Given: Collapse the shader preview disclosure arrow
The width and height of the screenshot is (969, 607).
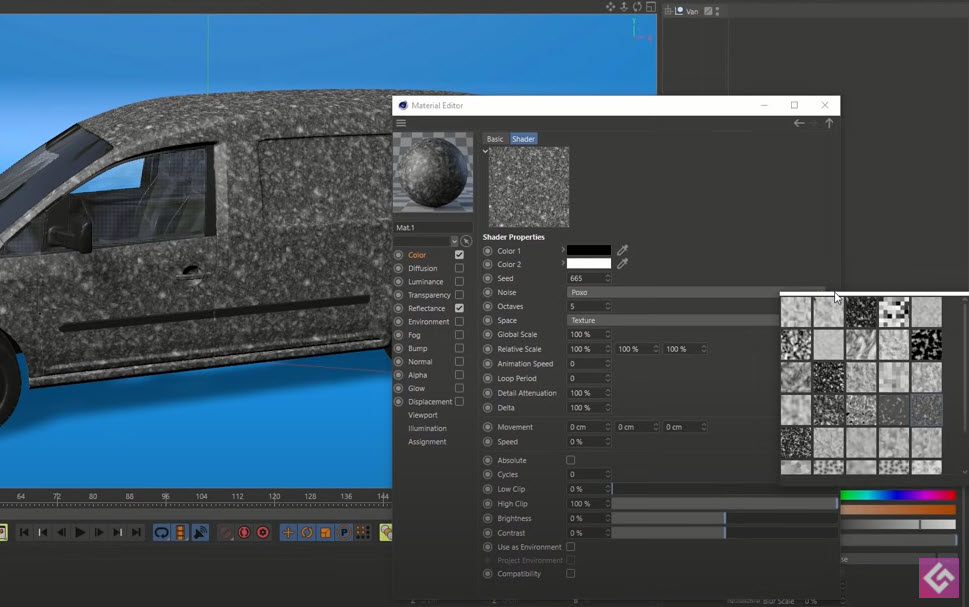Looking at the screenshot, I should (x=484, y=149).
